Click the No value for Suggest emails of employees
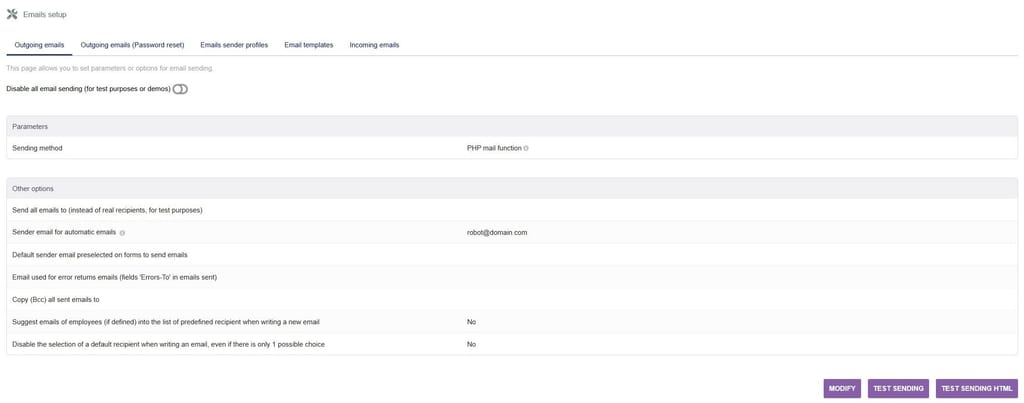This screenshot has width=1024, height=403. coord(471,322)
